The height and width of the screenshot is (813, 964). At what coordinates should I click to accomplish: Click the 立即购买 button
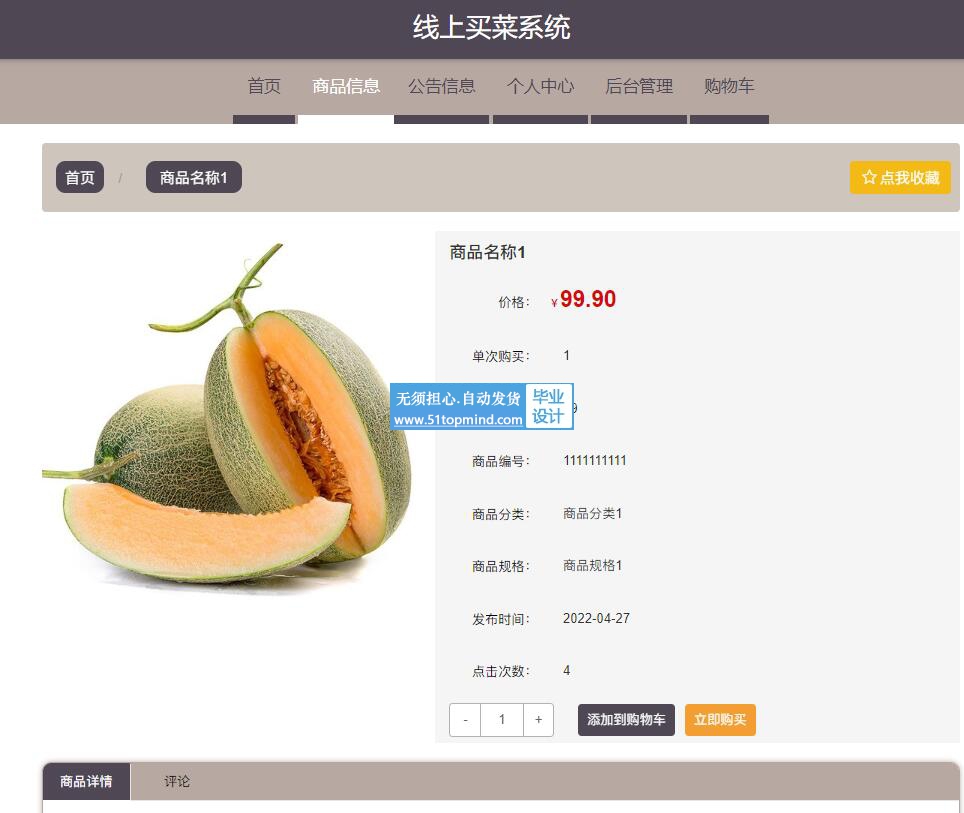point(720,720)
